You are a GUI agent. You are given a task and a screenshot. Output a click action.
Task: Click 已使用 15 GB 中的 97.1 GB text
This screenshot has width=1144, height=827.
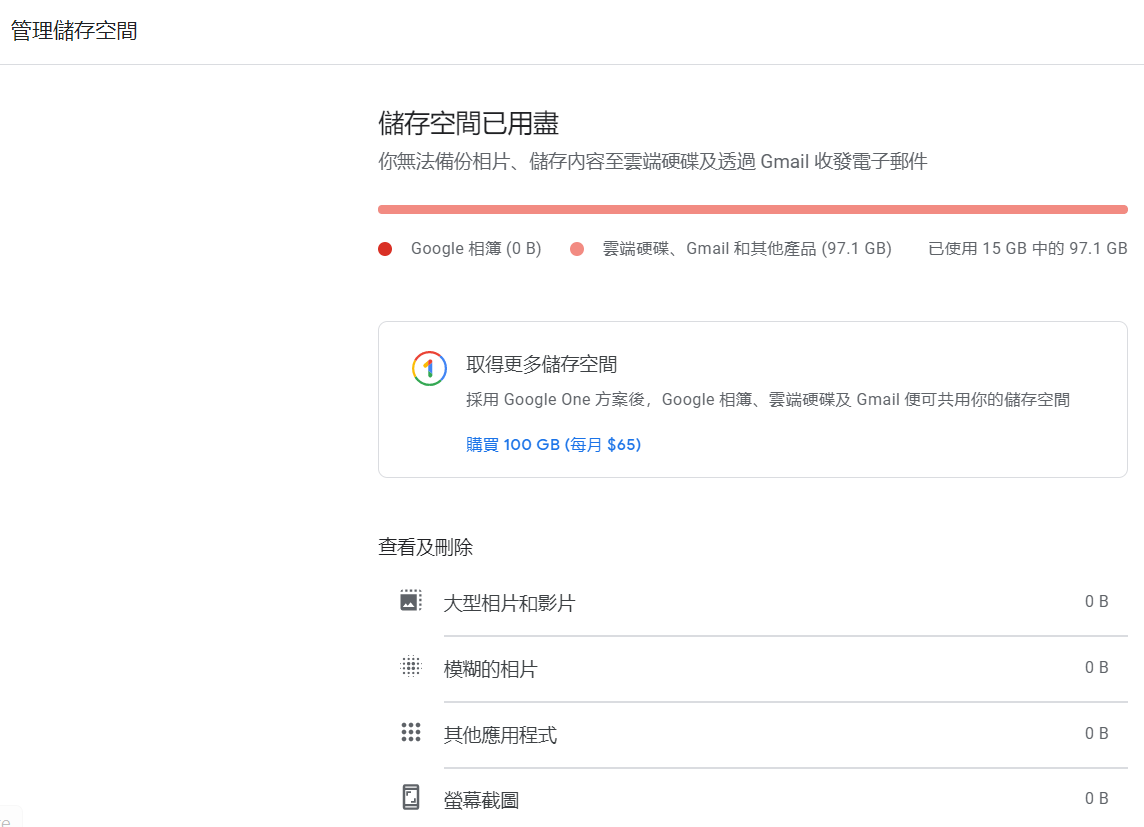click(x=1027, y=249)
